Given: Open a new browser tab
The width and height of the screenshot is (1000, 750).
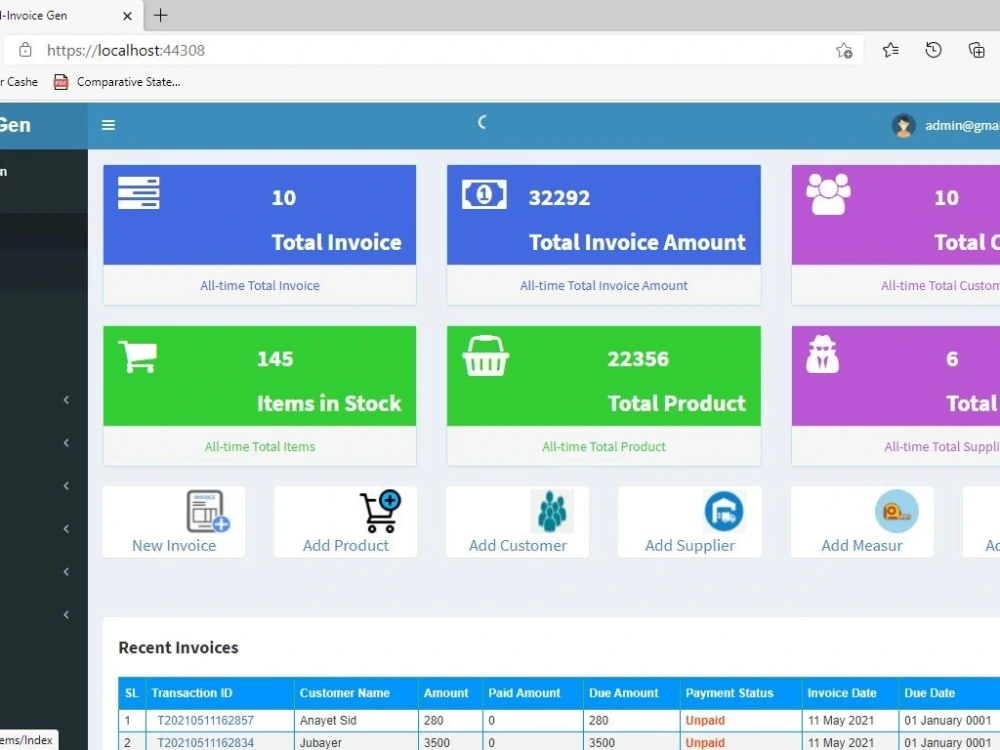Looking at the screenshot, I should [x=161, y=16].
